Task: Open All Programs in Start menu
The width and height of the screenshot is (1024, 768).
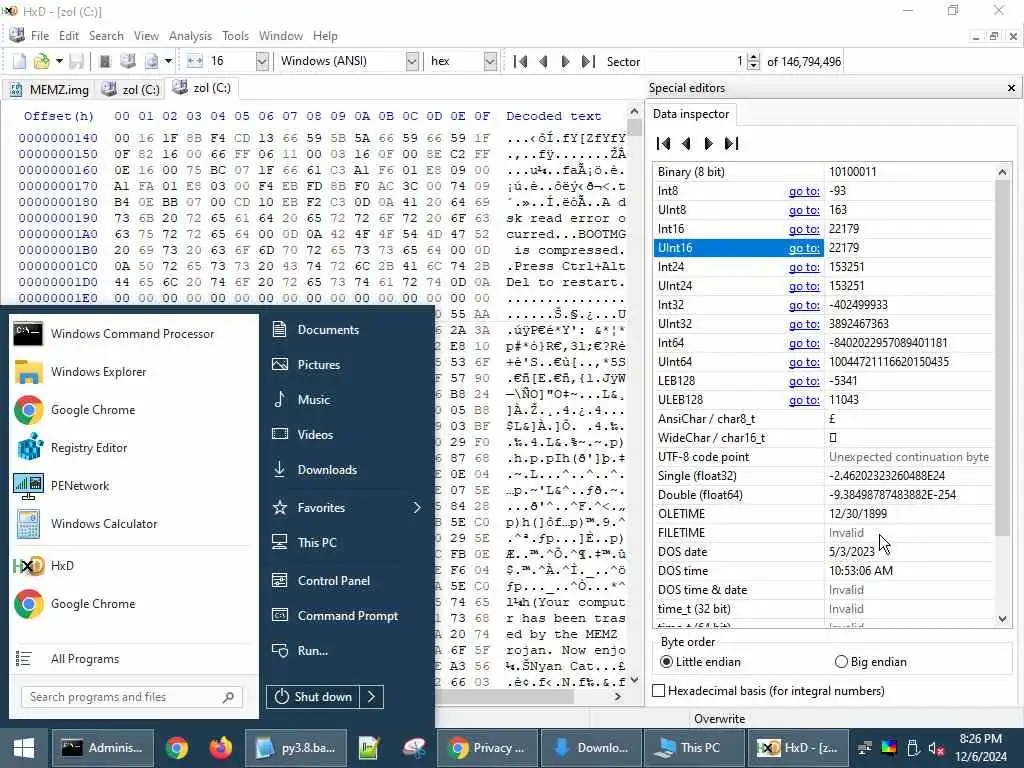Action: click(85, 659)
